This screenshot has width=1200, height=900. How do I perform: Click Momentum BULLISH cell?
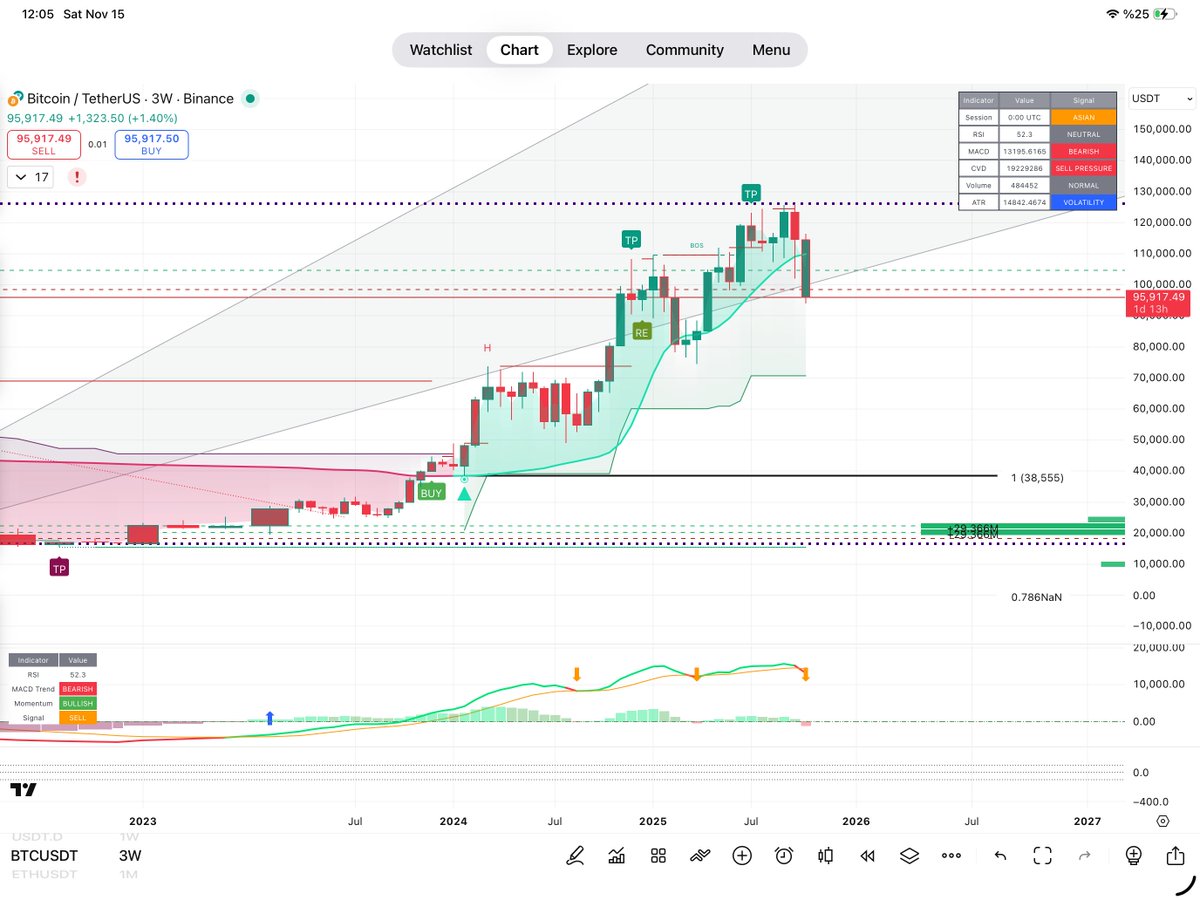pos(78,704)
